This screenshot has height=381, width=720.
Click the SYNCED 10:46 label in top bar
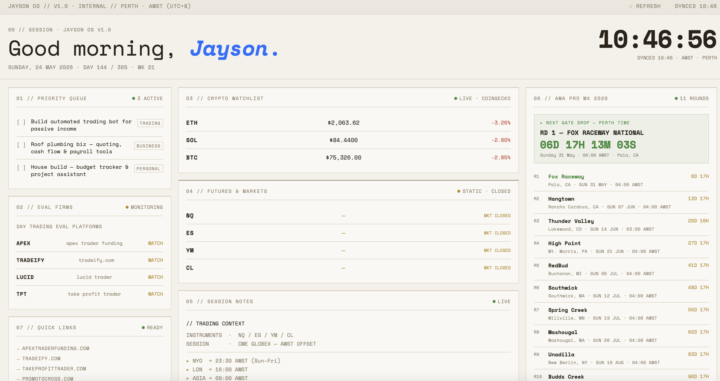695,6
